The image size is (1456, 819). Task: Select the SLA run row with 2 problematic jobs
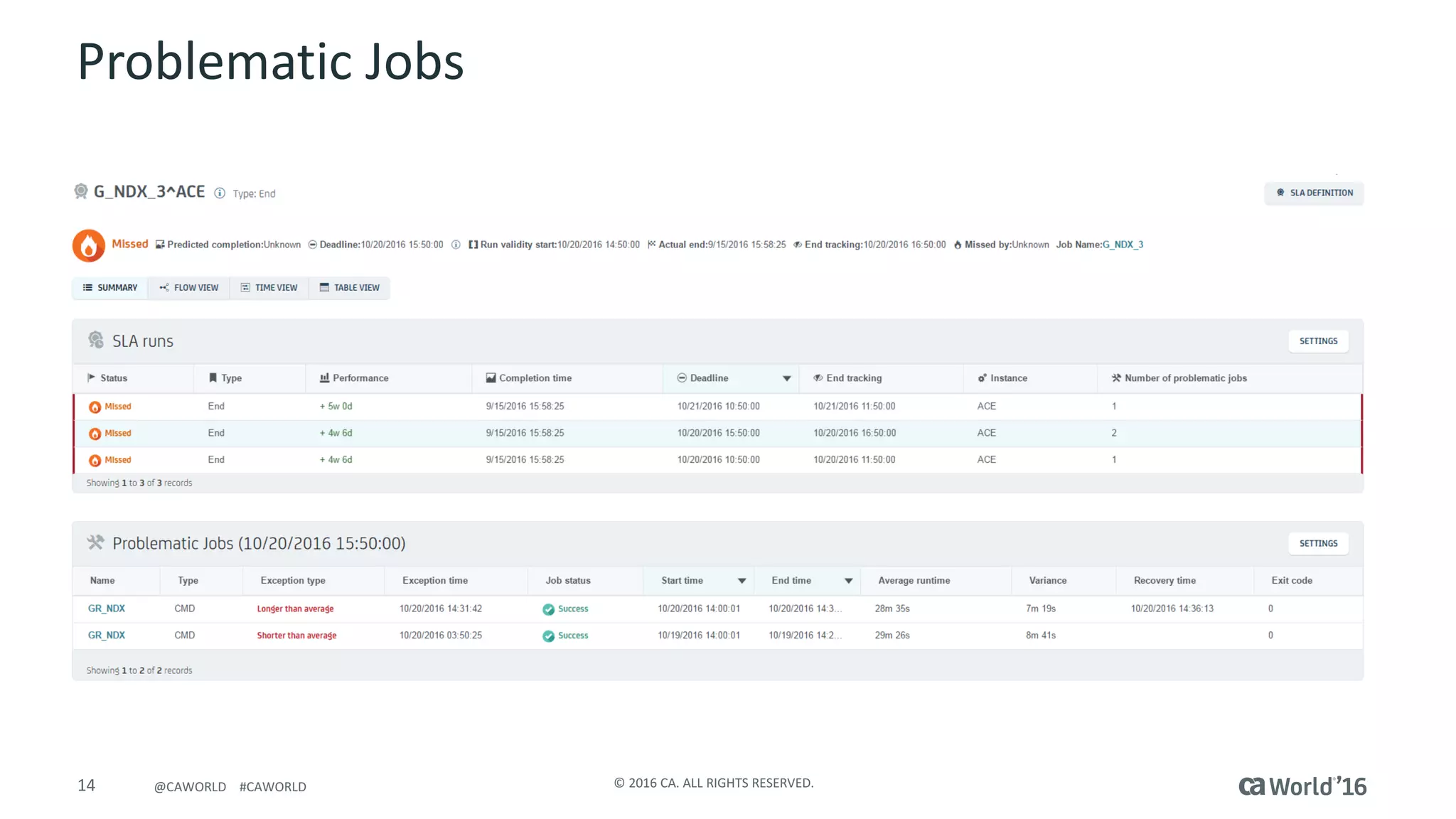click(x=718, y=433)
